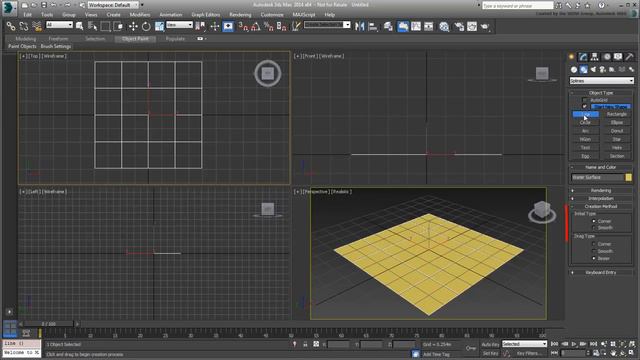The image size is (640, 360).
Task: Click the Top viewport ViewCube
Action: click(268, 73)
